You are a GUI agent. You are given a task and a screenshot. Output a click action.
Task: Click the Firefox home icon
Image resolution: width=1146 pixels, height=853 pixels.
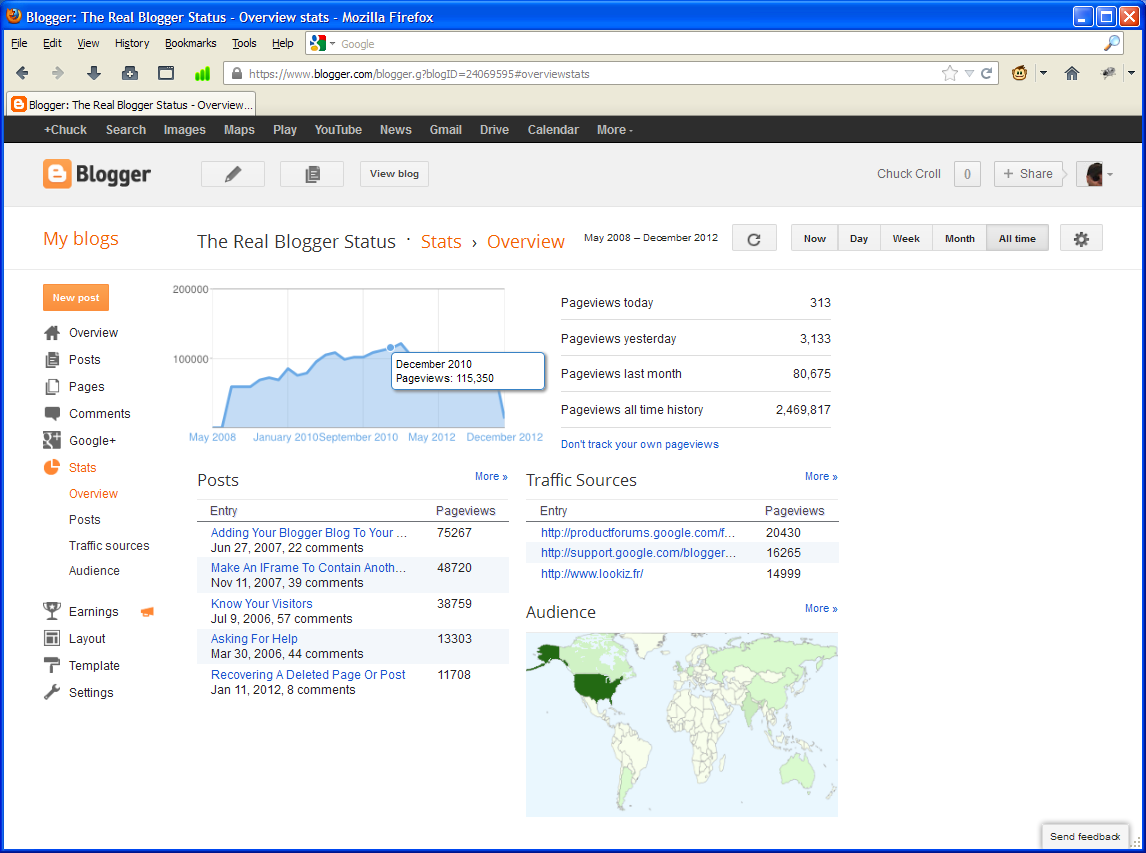click(1071, 73)
